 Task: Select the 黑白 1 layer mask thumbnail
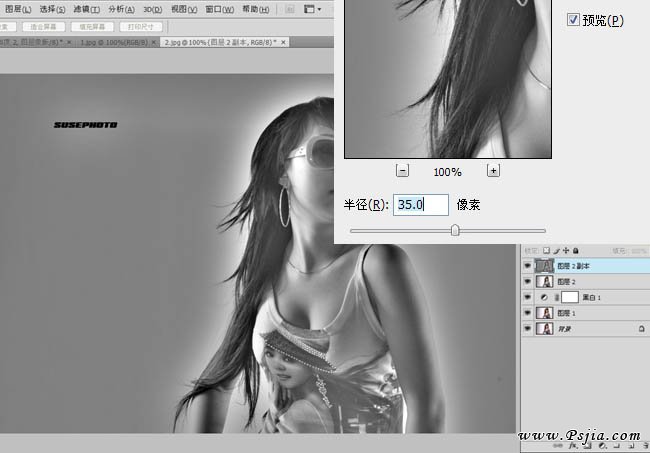[x=570, y=297]
